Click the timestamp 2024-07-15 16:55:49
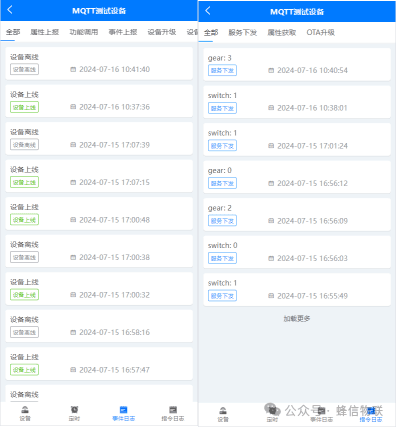This screenshot has height=427, width=396. pyautogui.click(x=313, y=296)
